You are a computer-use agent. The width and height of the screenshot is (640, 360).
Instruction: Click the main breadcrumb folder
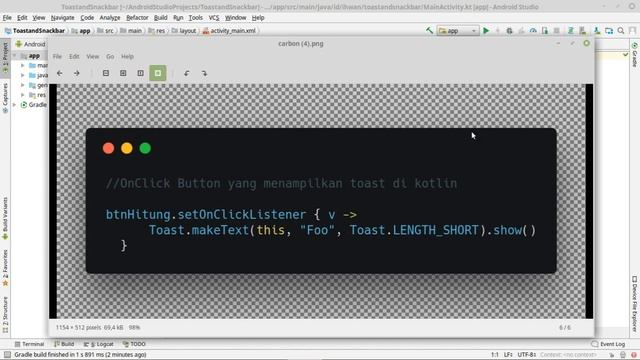click(x=131, y=31)
